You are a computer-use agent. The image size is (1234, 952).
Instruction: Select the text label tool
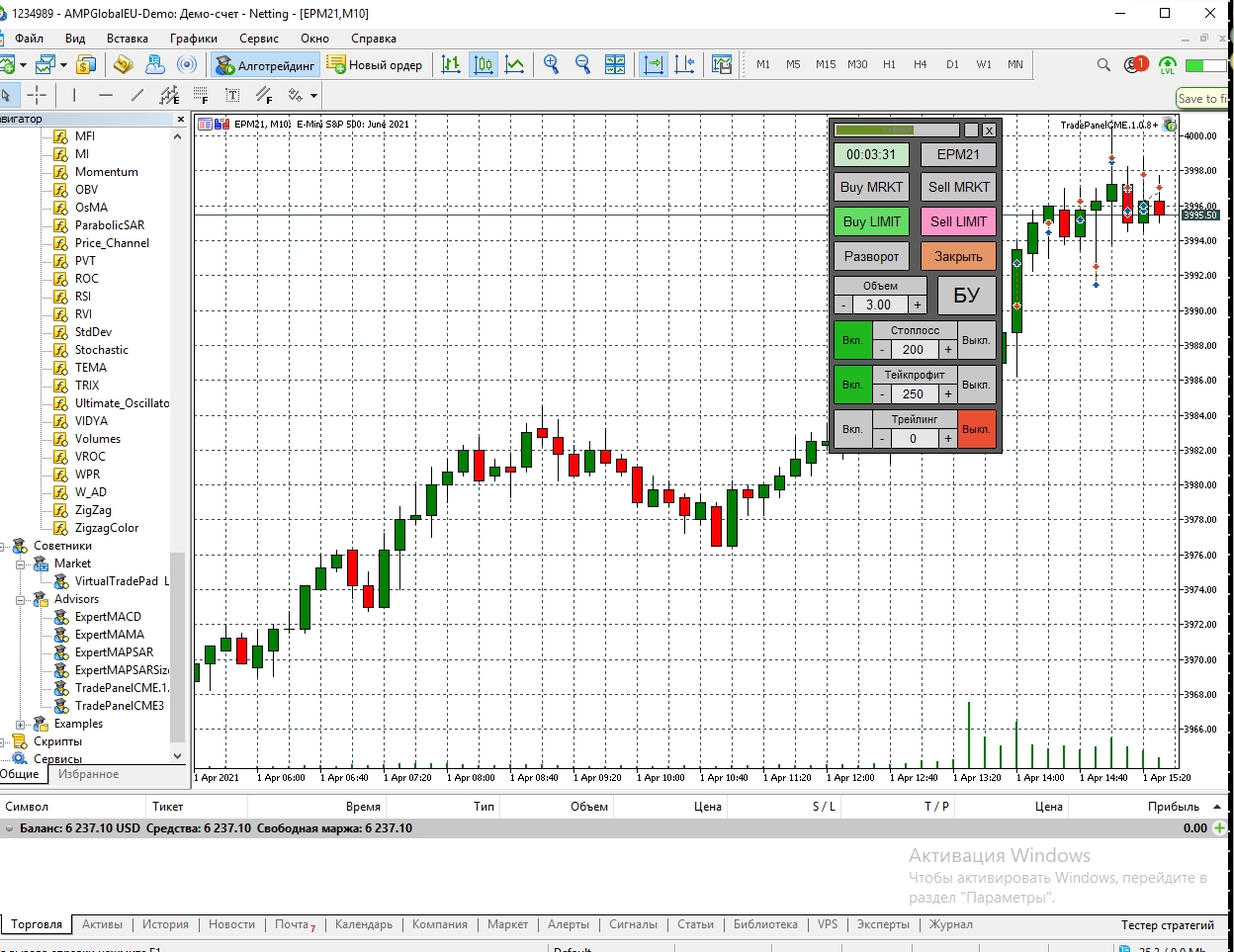pos(232,95)
